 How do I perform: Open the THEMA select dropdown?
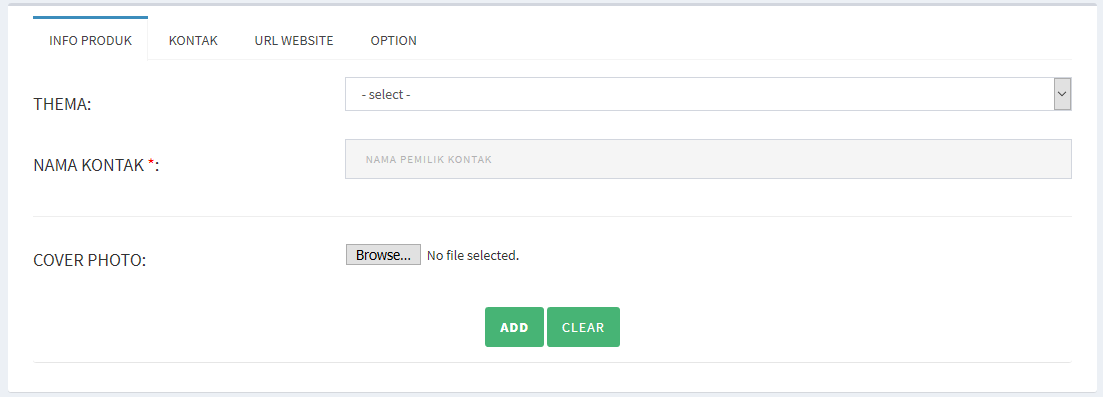708,94
